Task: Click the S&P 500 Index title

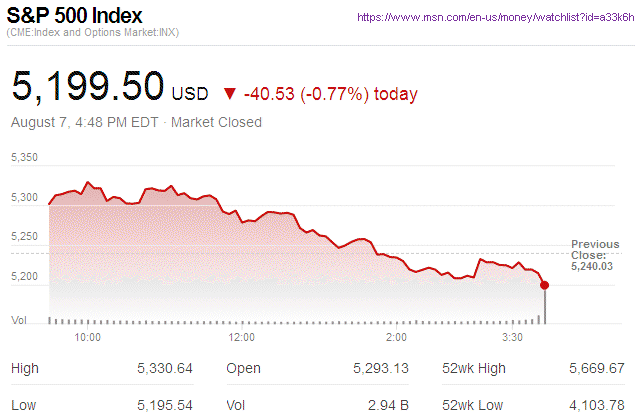Action: [76, 17]
